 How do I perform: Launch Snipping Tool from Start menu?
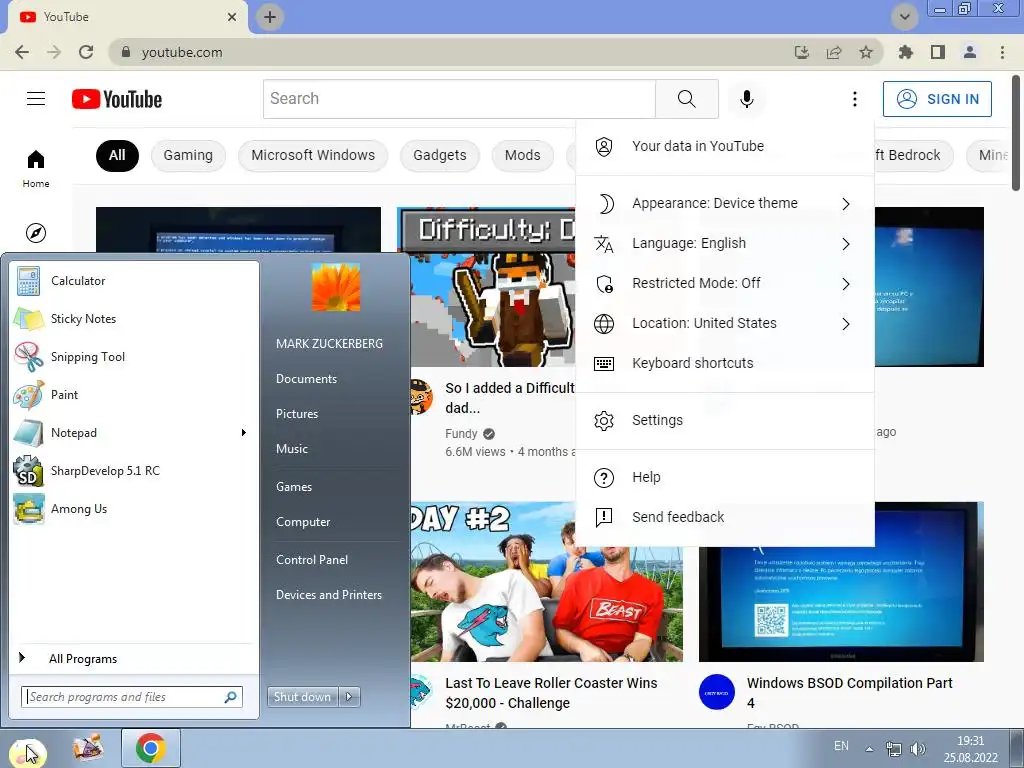pos(133,357)
